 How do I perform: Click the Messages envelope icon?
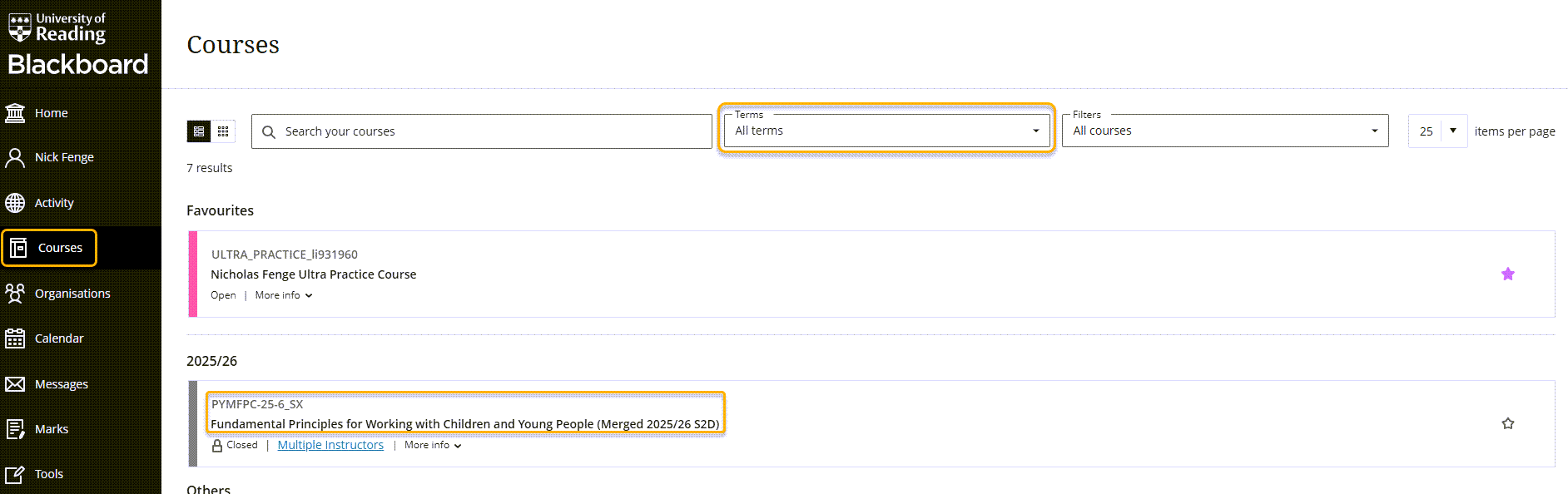[x=15, y=384]
